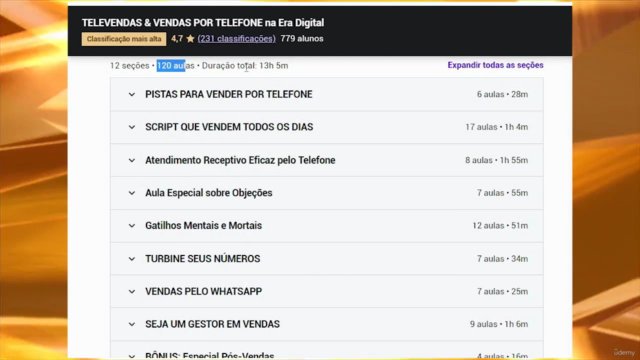Screen dimensions: 640x360
Task: Select SCRIPT QUE VENDEM TODOS OS DIAS title
Action: [229, 127]
